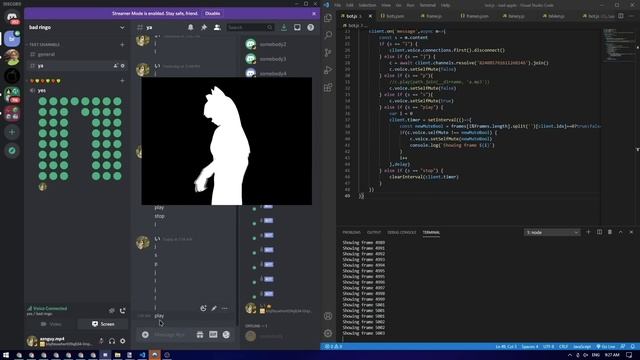Open VS Code Search view

pos(328,35)
